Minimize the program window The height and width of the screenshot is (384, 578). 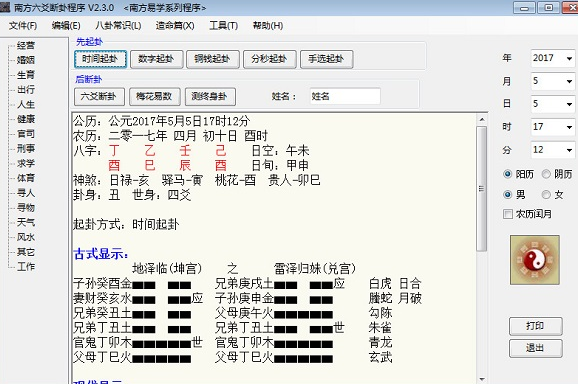(525, 8)
